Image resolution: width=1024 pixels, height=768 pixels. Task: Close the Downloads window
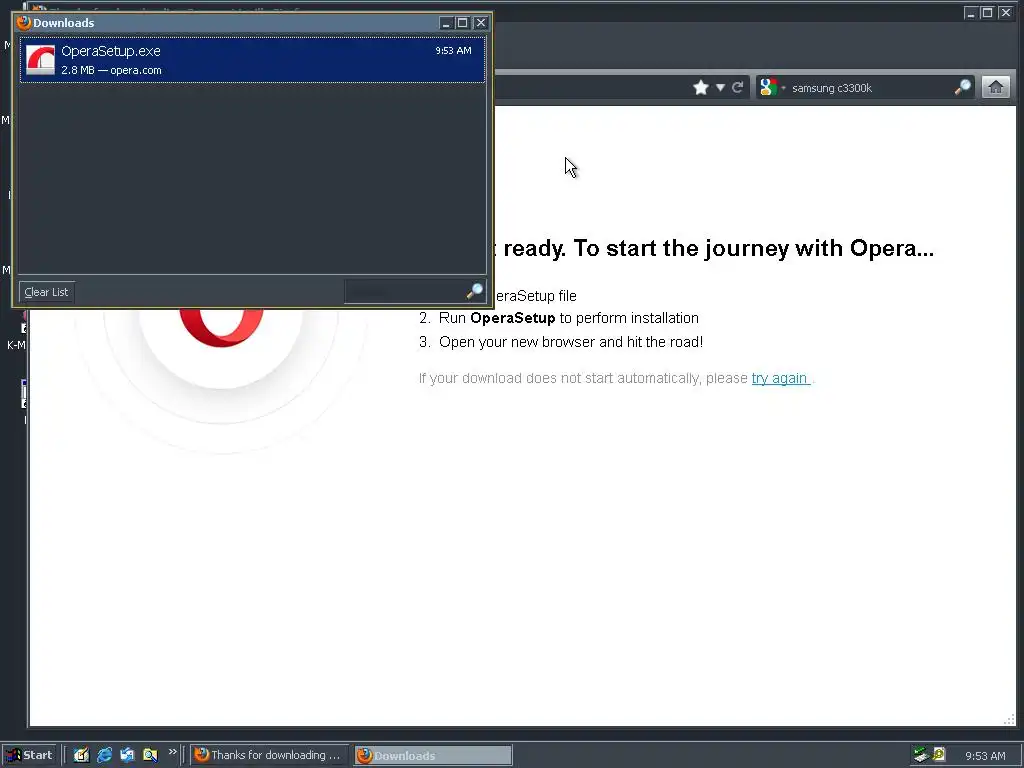(x=481, y=23)
